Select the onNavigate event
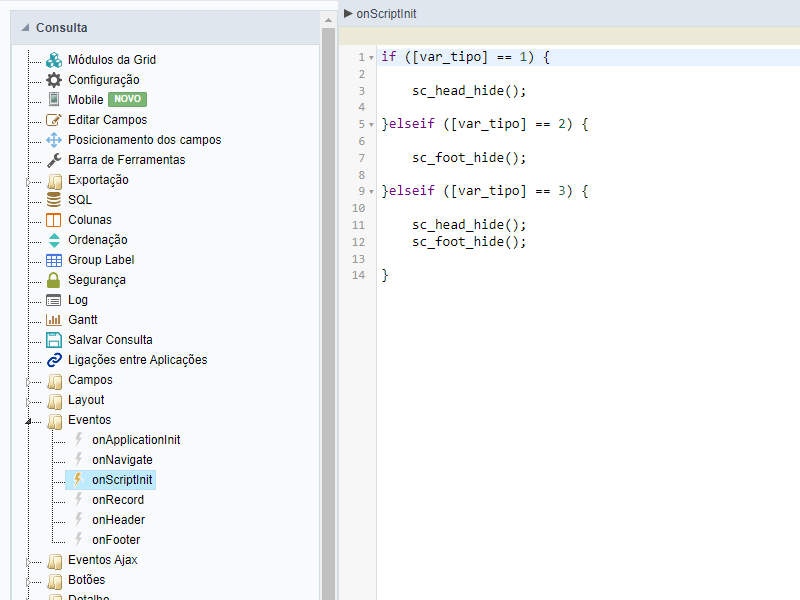The width and height of the screenshot is (800, 600). 122,460
